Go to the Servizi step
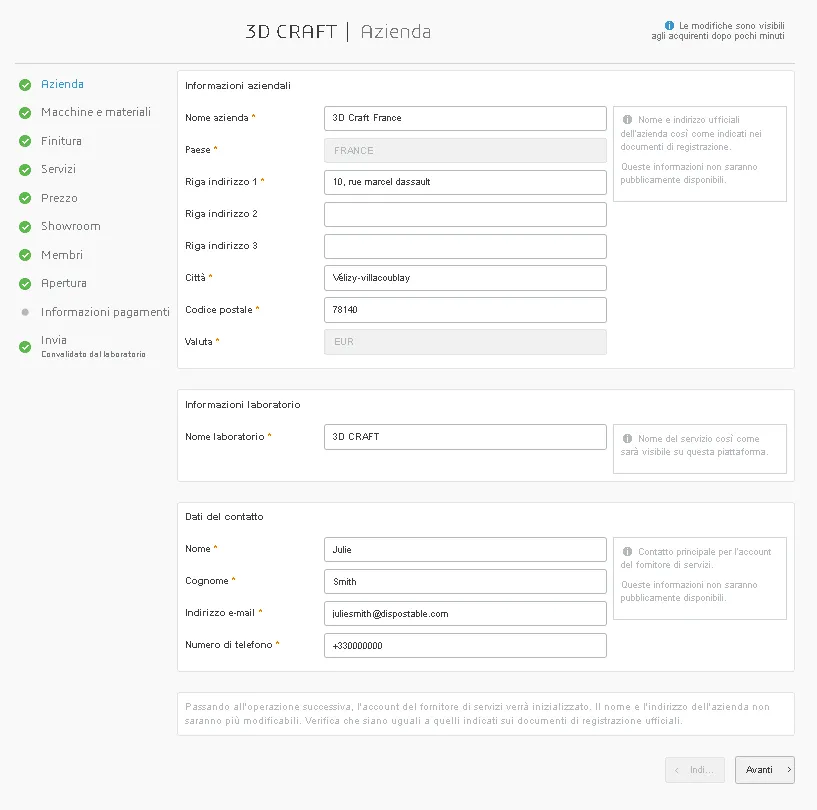Image resolution: width=817 pixels, height=810 pixels. (58, 170)
